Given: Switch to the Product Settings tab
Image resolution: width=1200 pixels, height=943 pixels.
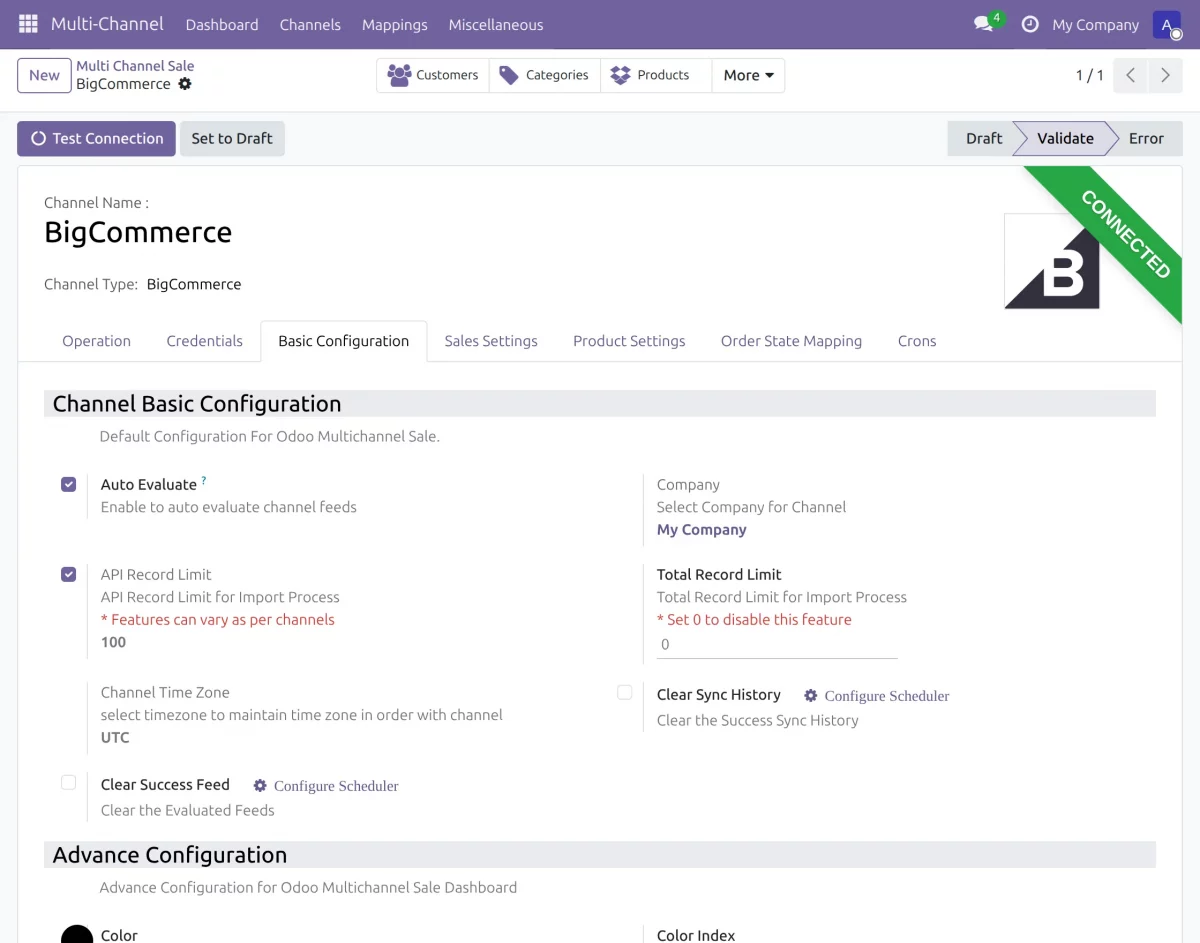Looking at the screenshot, I should (x=629, y=341).
